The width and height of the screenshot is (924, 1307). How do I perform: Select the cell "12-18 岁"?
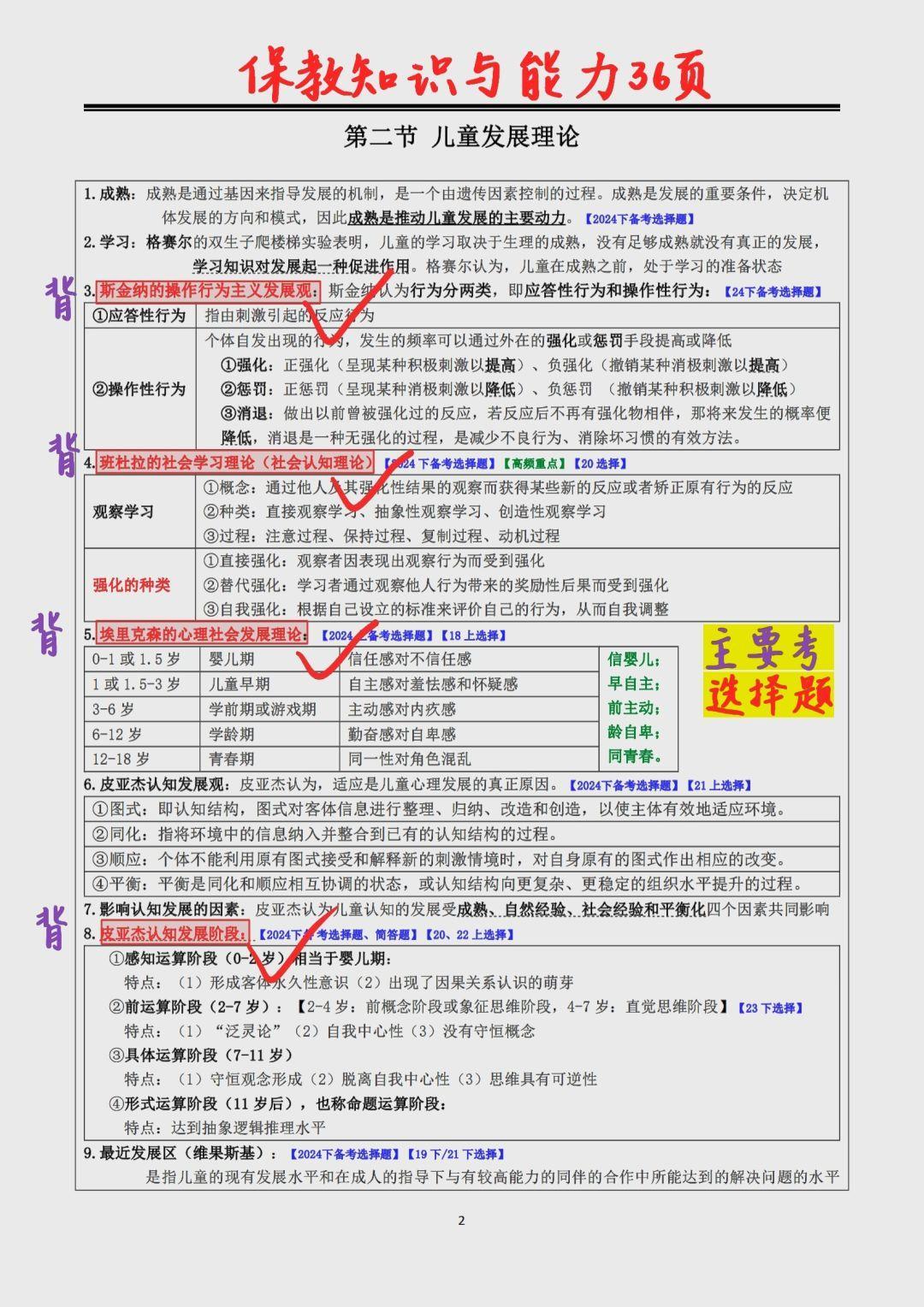pyautogui.click(x=144, y=759)
